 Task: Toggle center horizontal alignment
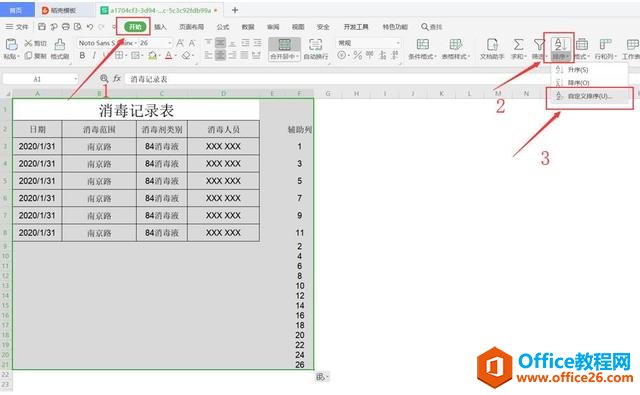pos(220,55)
